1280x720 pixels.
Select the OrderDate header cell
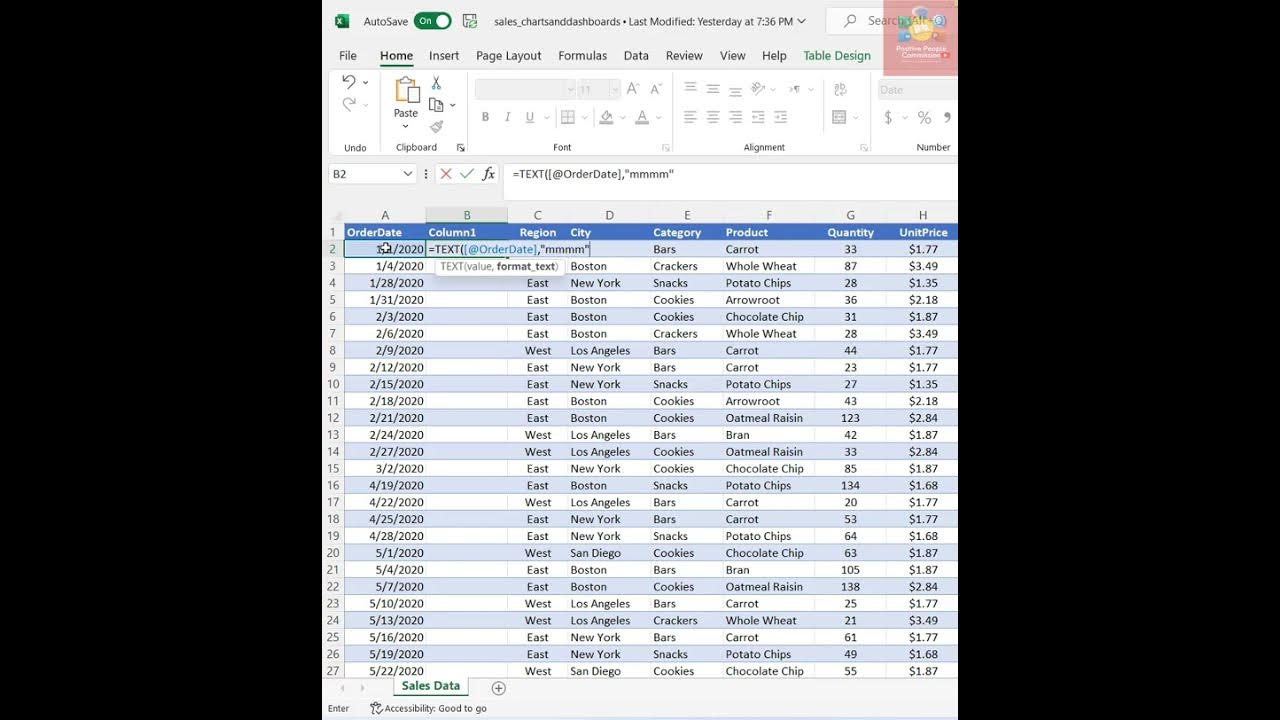(x=385, y=232)
